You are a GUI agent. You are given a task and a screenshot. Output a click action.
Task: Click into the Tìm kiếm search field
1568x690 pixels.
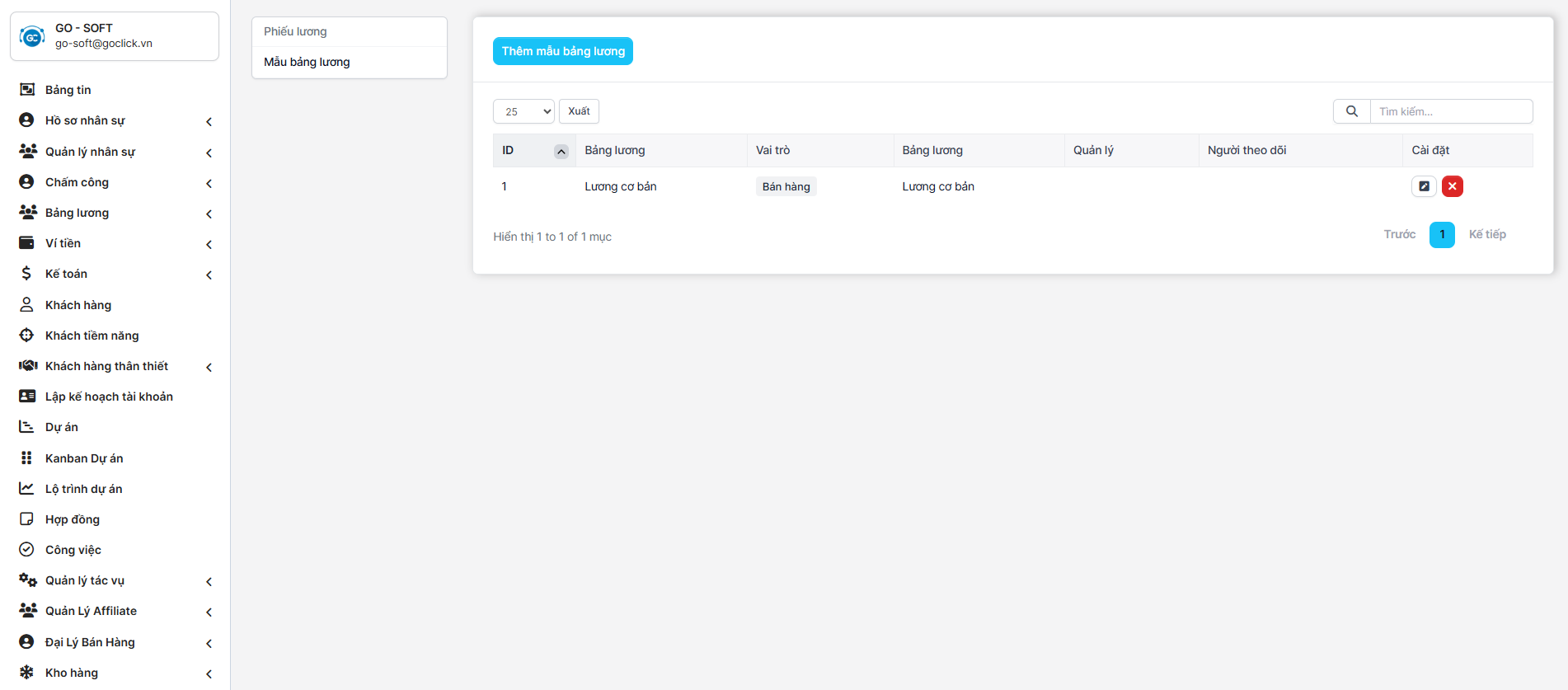[1450, 111]
